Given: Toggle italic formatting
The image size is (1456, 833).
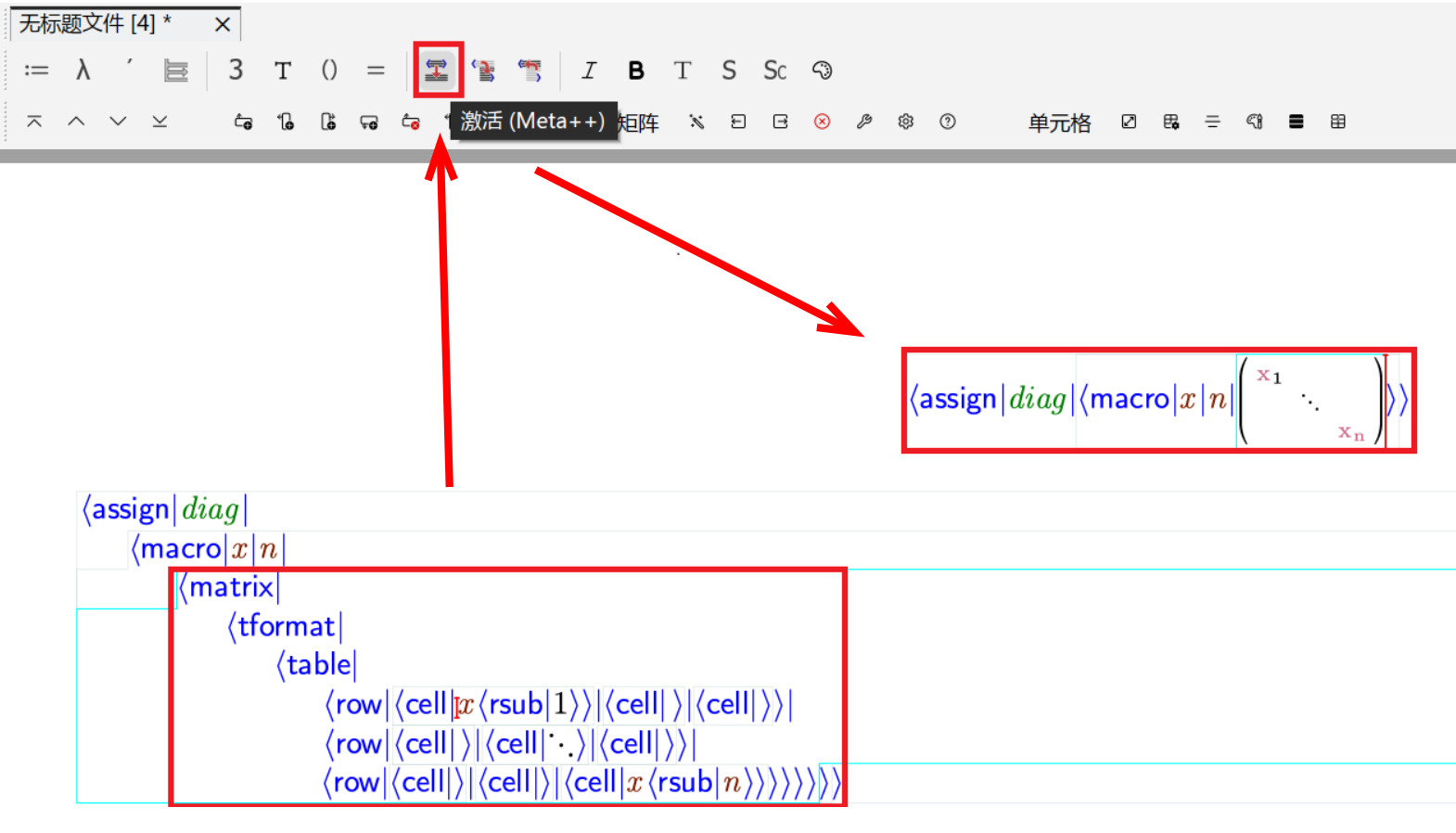Looking at the screenshot, I should coord(589,70).
